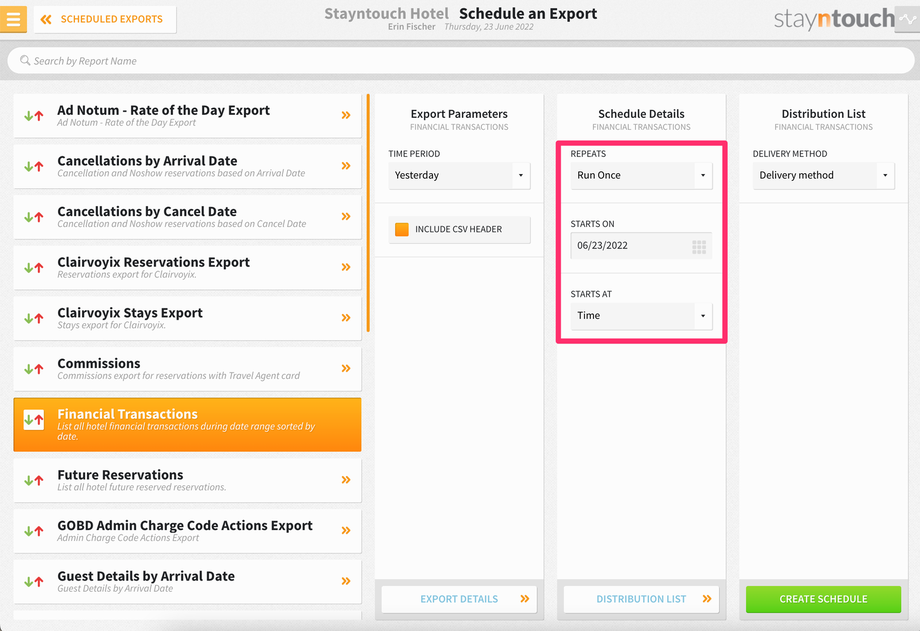Select Clairvoyix Stays Export report

(187, 318)
